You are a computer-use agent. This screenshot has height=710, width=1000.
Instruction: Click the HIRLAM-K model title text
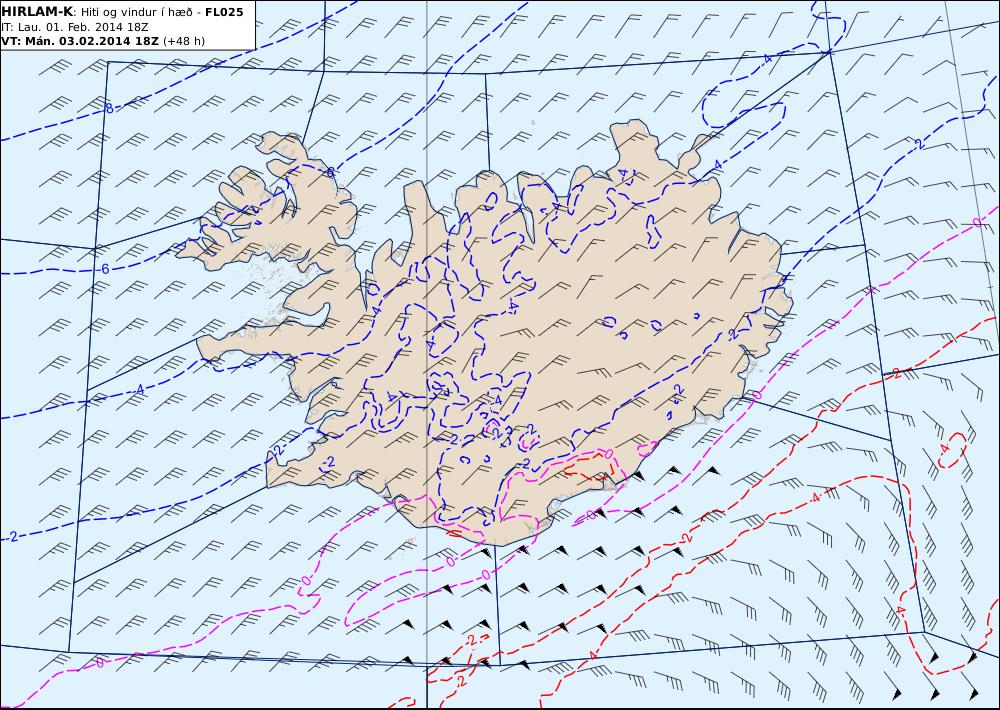pos(37,11)
